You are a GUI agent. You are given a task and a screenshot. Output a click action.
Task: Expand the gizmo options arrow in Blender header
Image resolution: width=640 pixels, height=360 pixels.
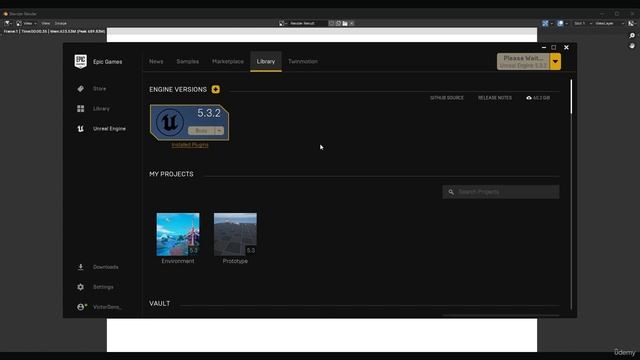(x=551, y=23)
